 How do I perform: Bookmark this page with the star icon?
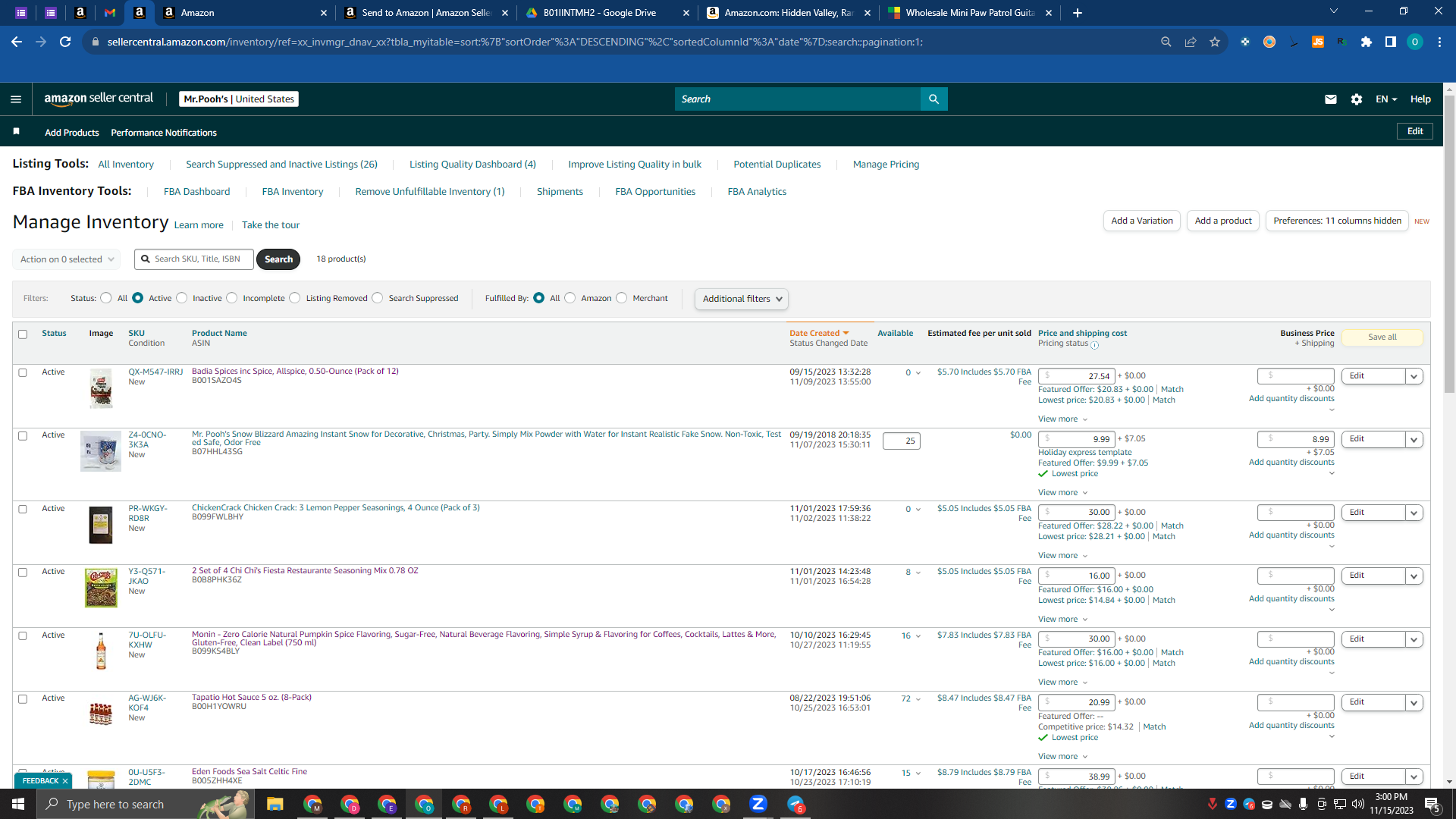pyautogui.click(x=1215, y=42)
